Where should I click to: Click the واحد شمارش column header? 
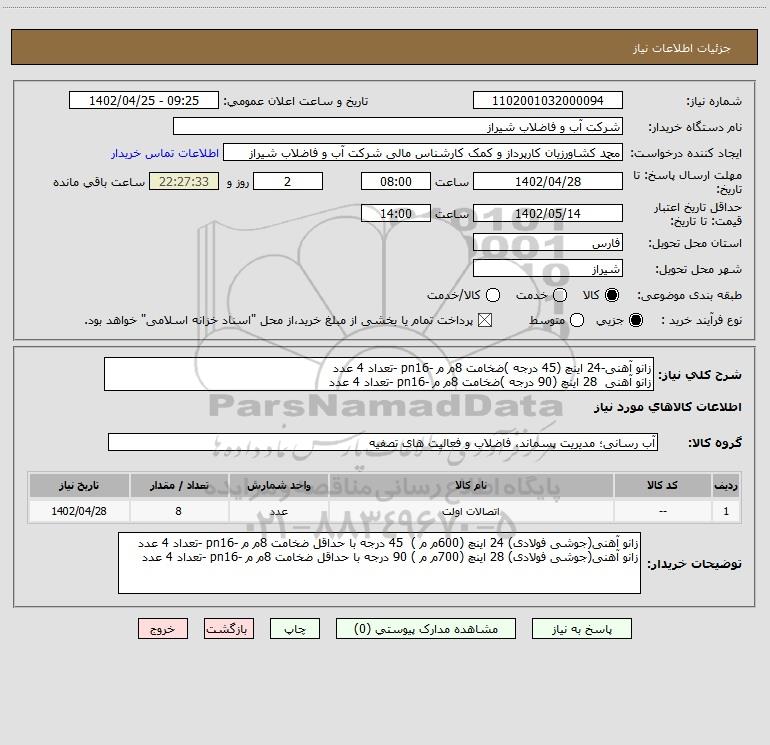(278, 485)
